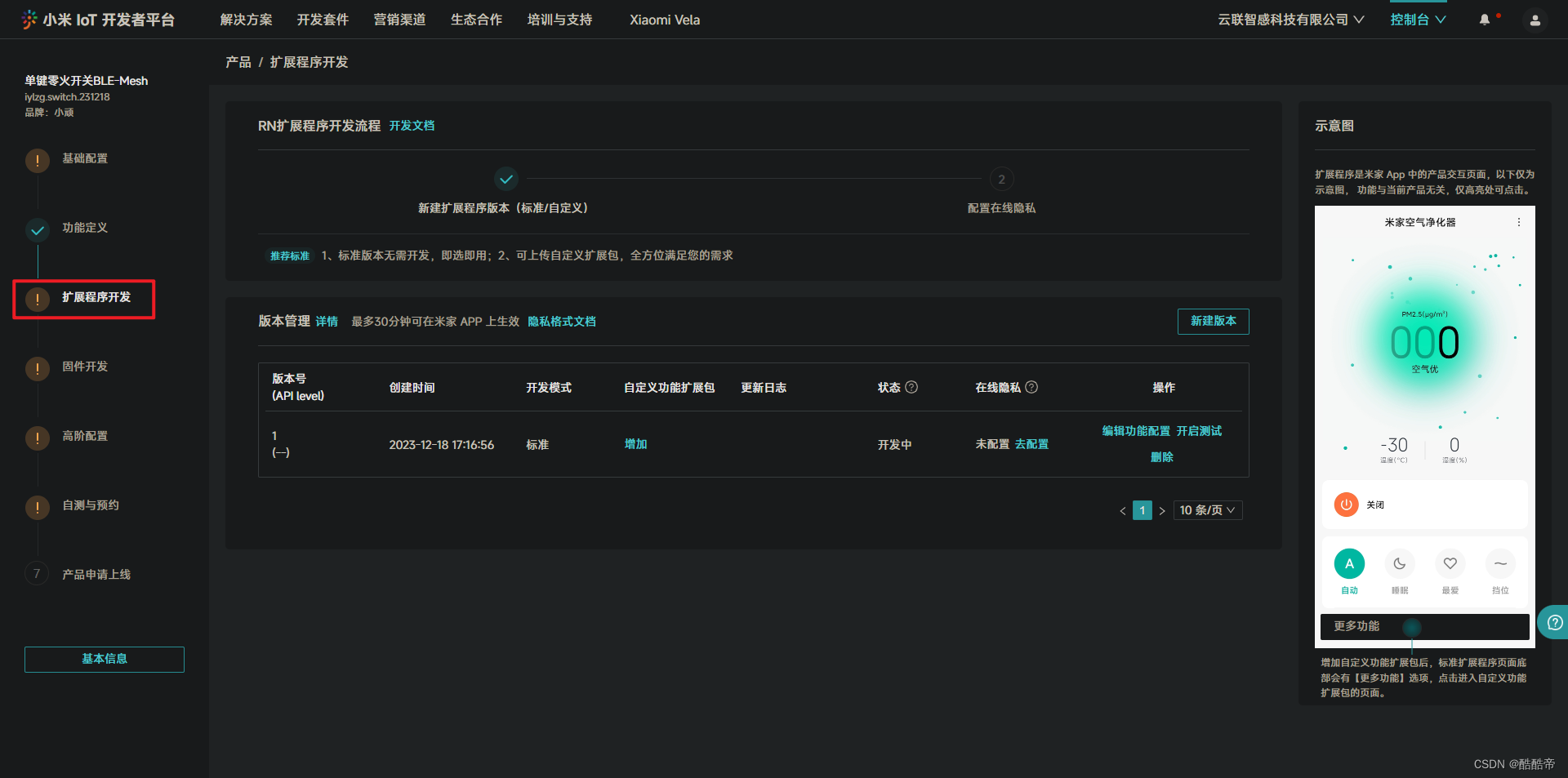The height and width of the screenshot is (778, 1568).
Task: Click the floating help question icon
Action: point(1555,623)
